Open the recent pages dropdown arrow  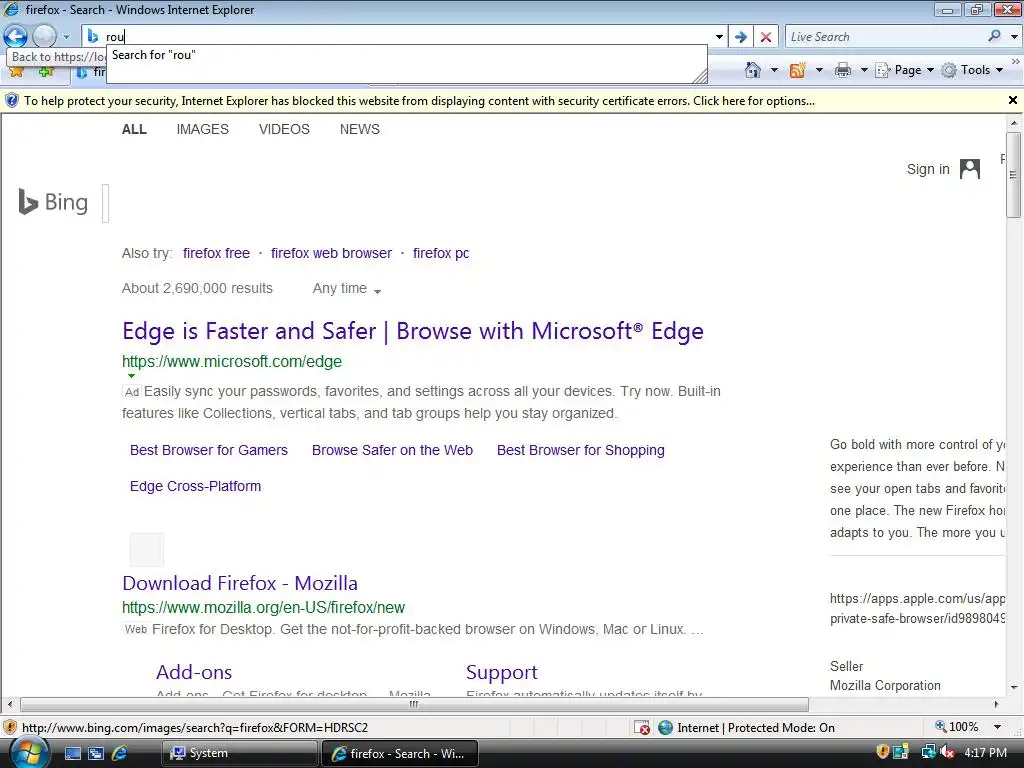click(66, 37)
